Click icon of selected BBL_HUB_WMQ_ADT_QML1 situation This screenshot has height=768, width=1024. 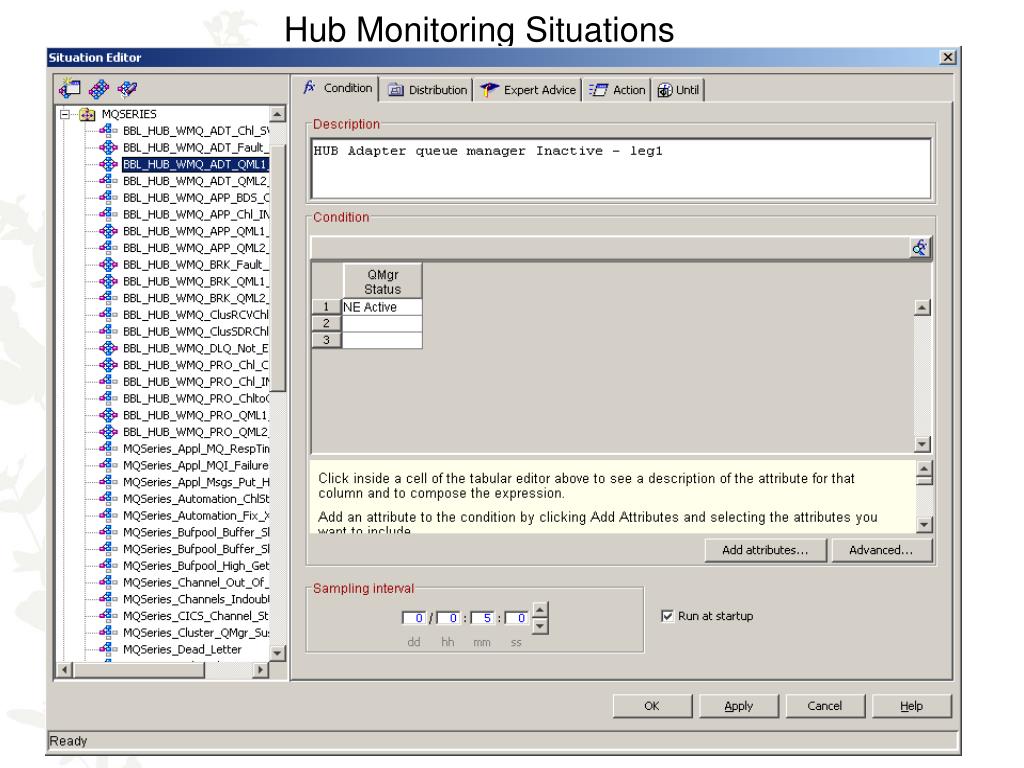tap(108, 164)
